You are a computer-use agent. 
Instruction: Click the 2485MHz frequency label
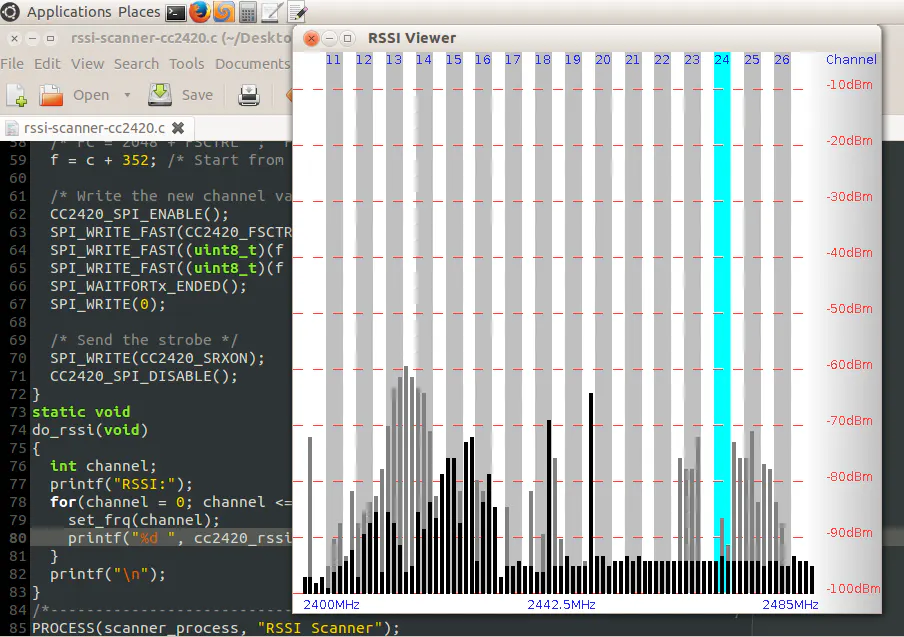[790, 605]
